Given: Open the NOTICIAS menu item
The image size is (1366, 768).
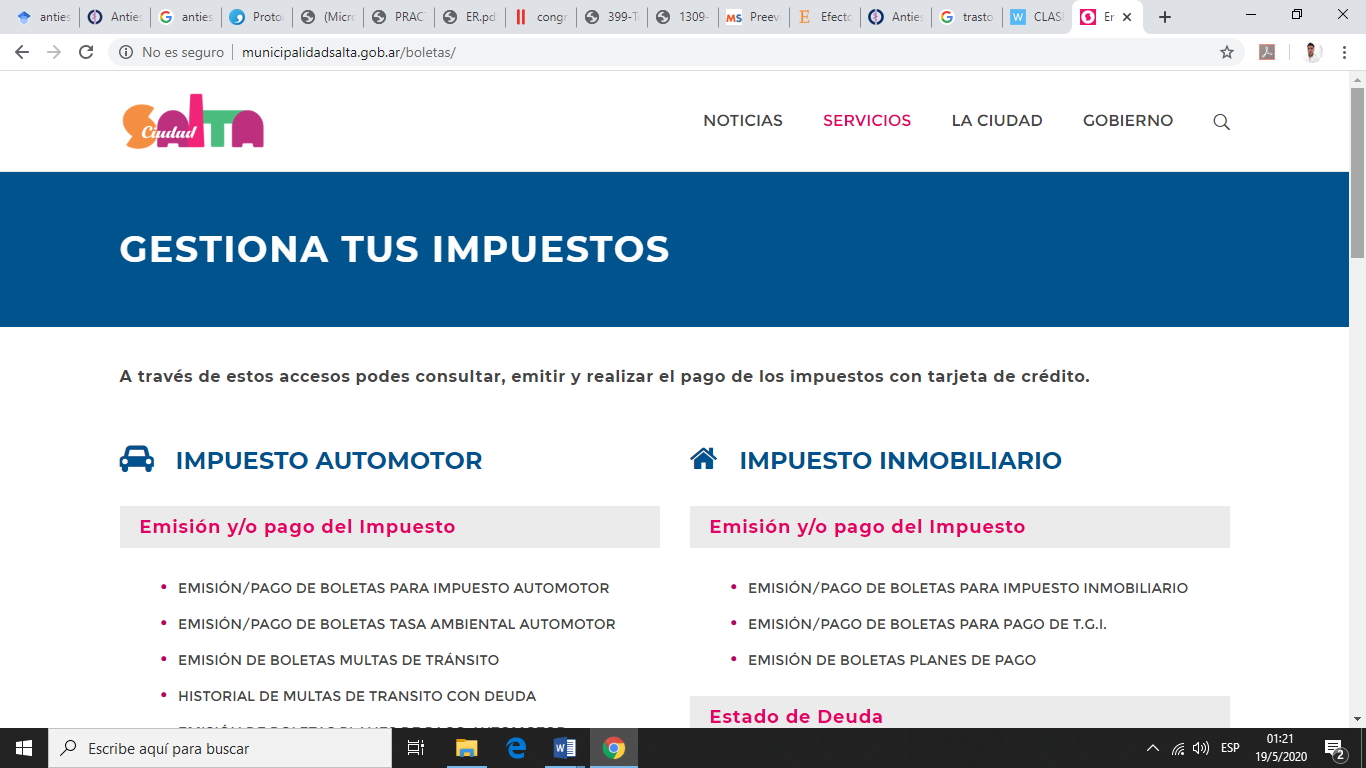Looking at the screenshot, I should 742,121.
